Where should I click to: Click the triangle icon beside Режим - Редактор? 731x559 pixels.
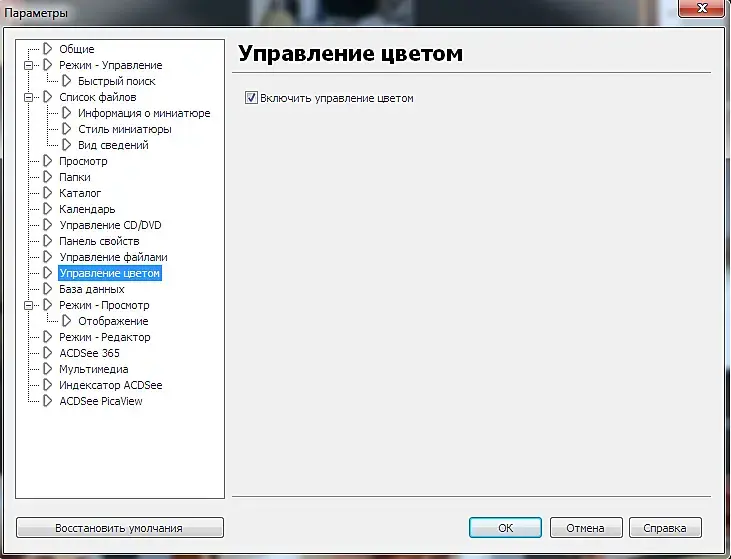coord(48,337)
